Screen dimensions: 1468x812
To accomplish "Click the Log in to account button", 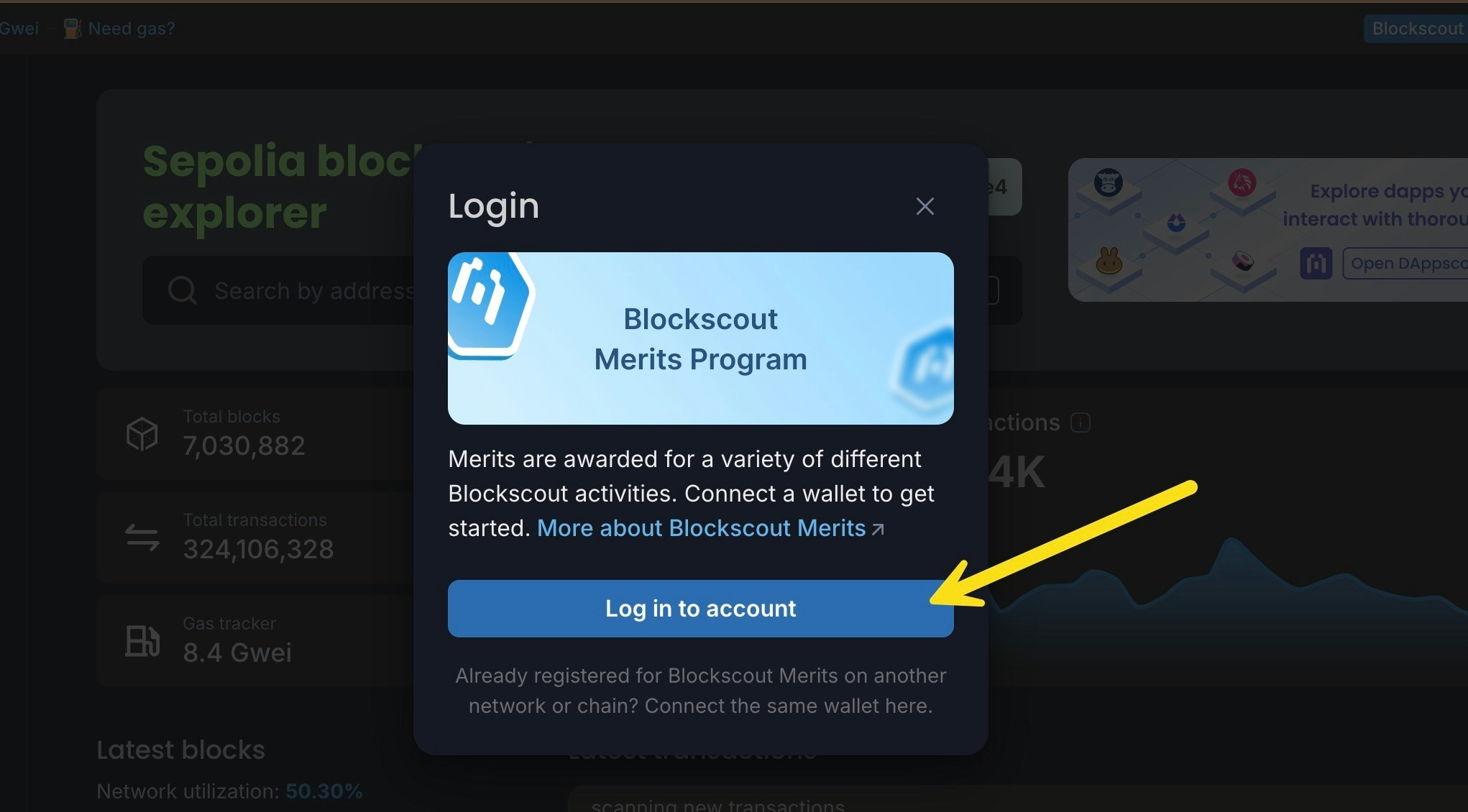I will pos(700,609).
